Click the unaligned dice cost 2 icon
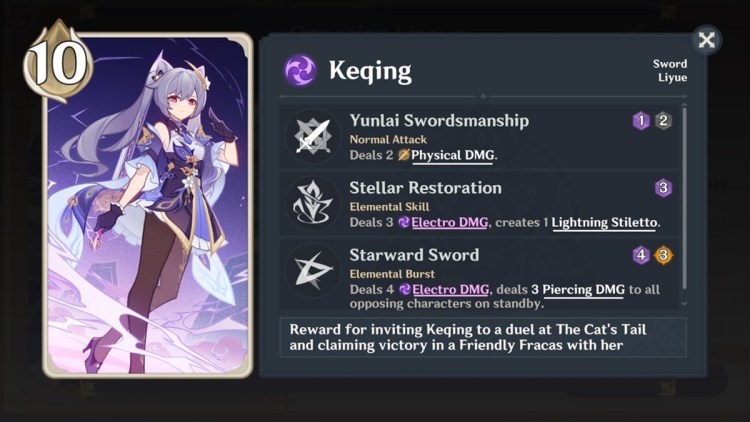Image resolution: width=750 pixels, height=422 pixels. (x=663, y=121)
